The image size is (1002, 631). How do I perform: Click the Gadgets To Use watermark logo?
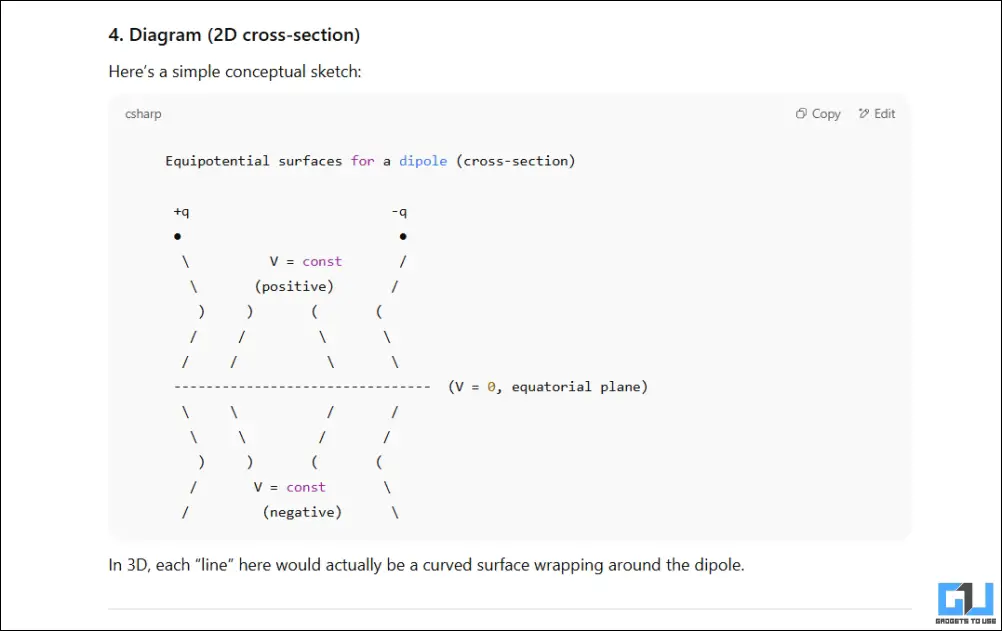[x=964, y=599]
